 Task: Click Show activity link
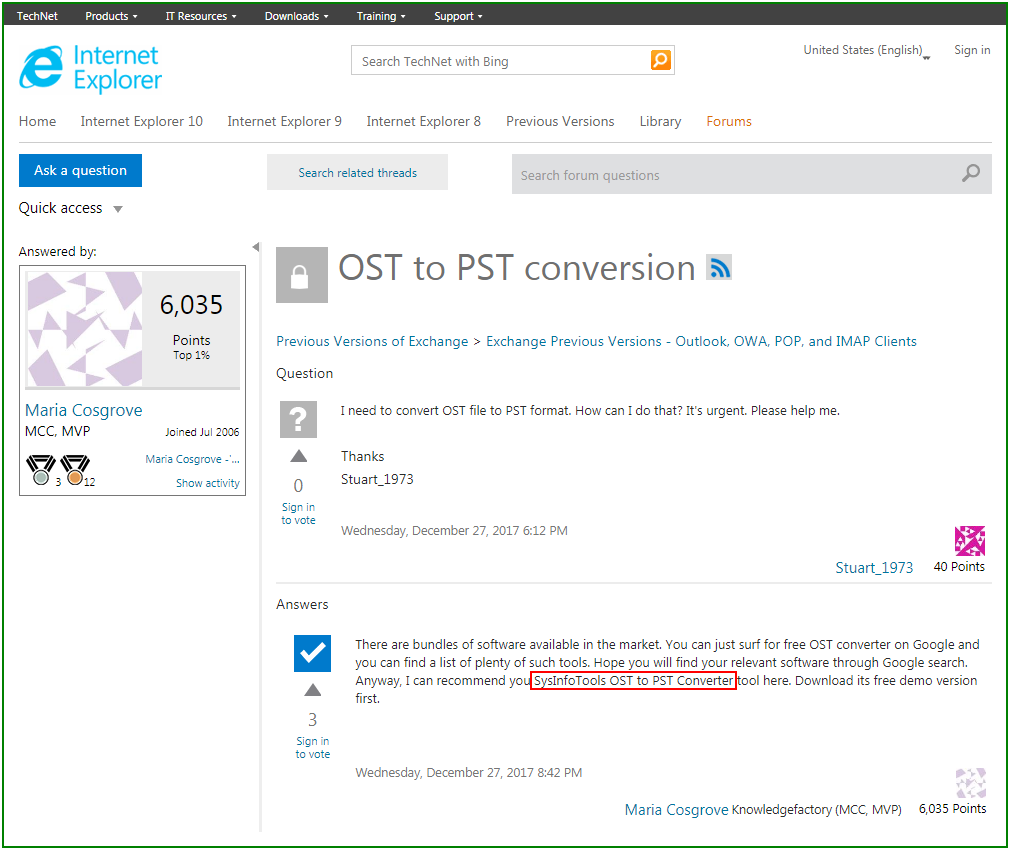click(208, 483)
